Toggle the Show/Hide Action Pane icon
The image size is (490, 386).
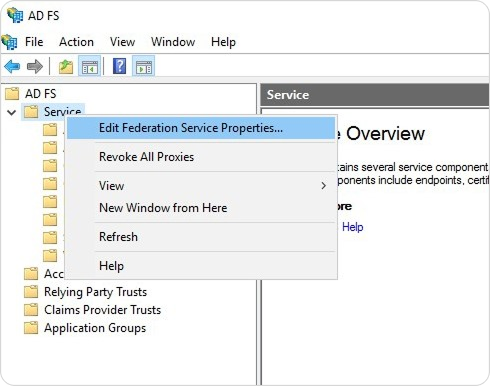pyautogui.click(x=144, y=66)
